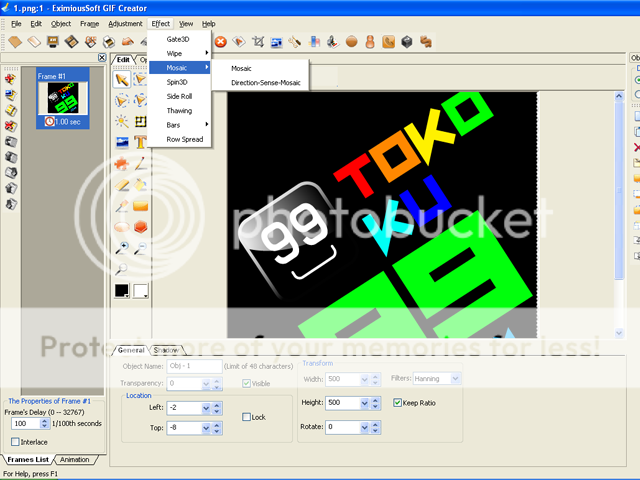The image size is (640, 480).
Task: Expand the Bars submenu
Action: pyautogui.click(x=180, y=124)
